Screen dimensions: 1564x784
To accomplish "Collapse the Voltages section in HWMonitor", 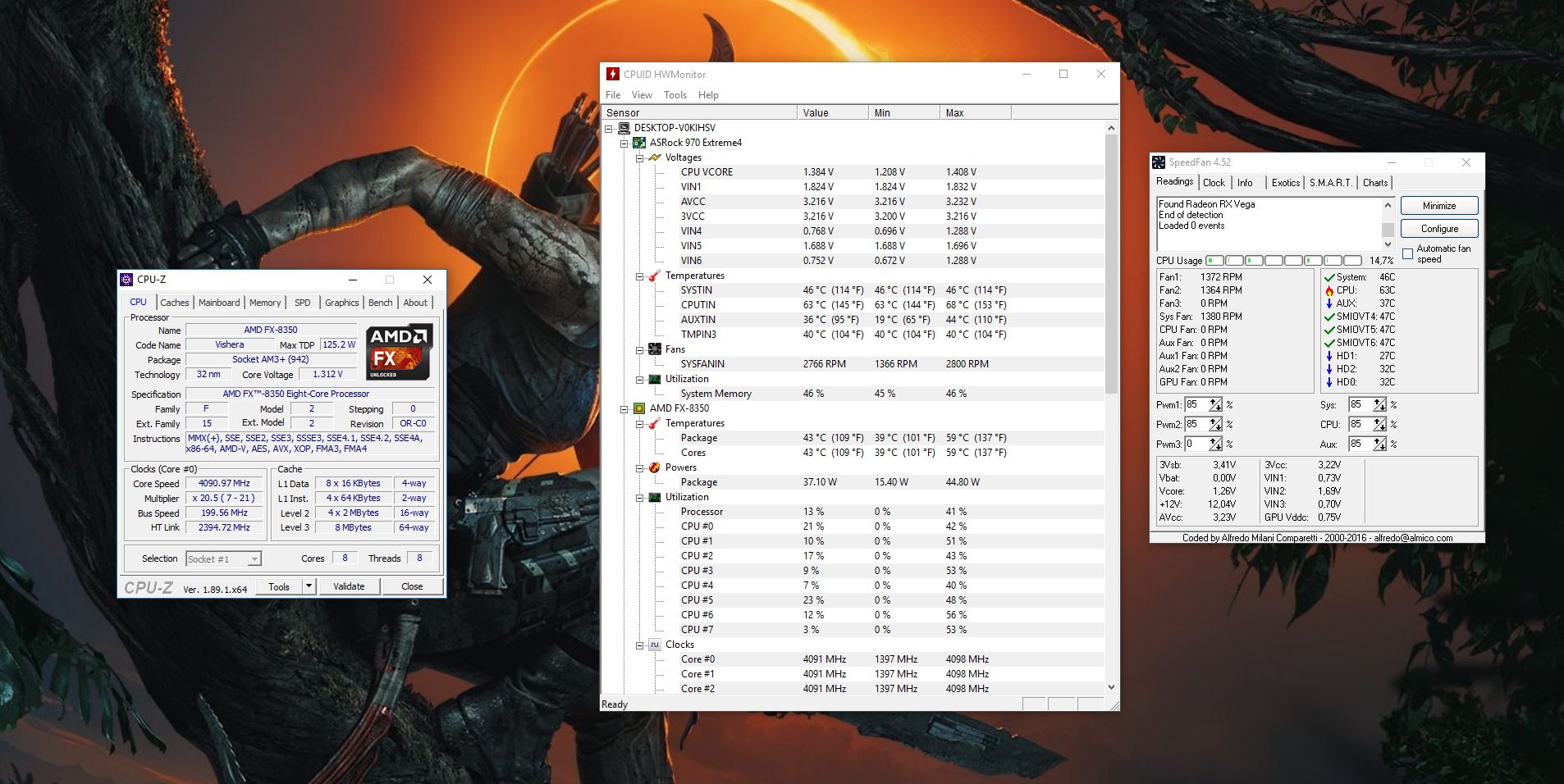I will point(640,158).
